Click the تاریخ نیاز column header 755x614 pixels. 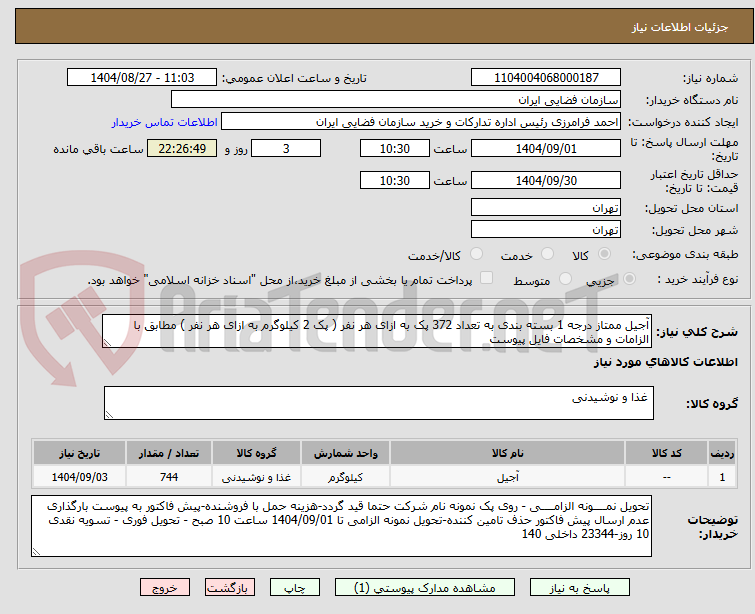point(79,453)
